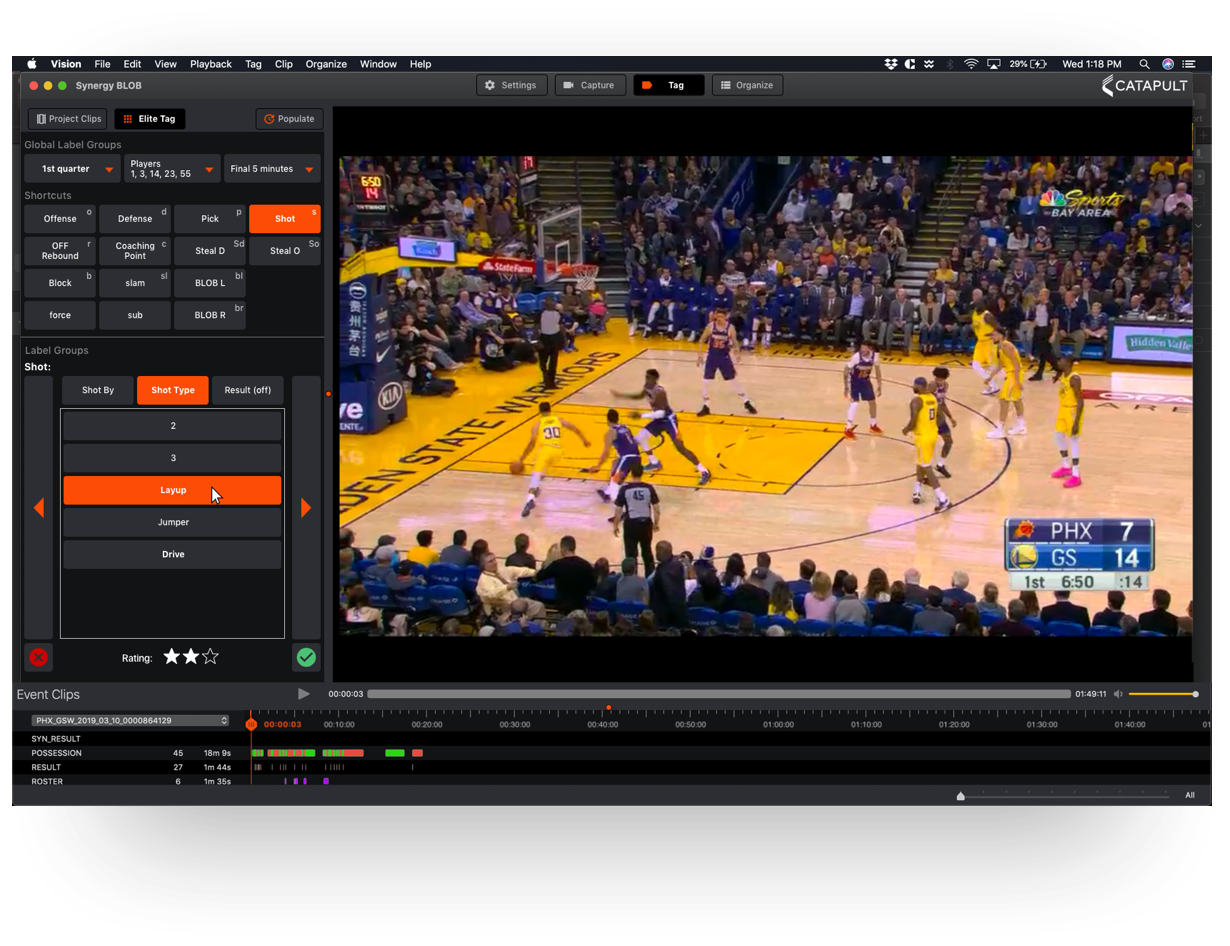
Task: Select the Jumper shot type
Action: click(x=172, y=522)
